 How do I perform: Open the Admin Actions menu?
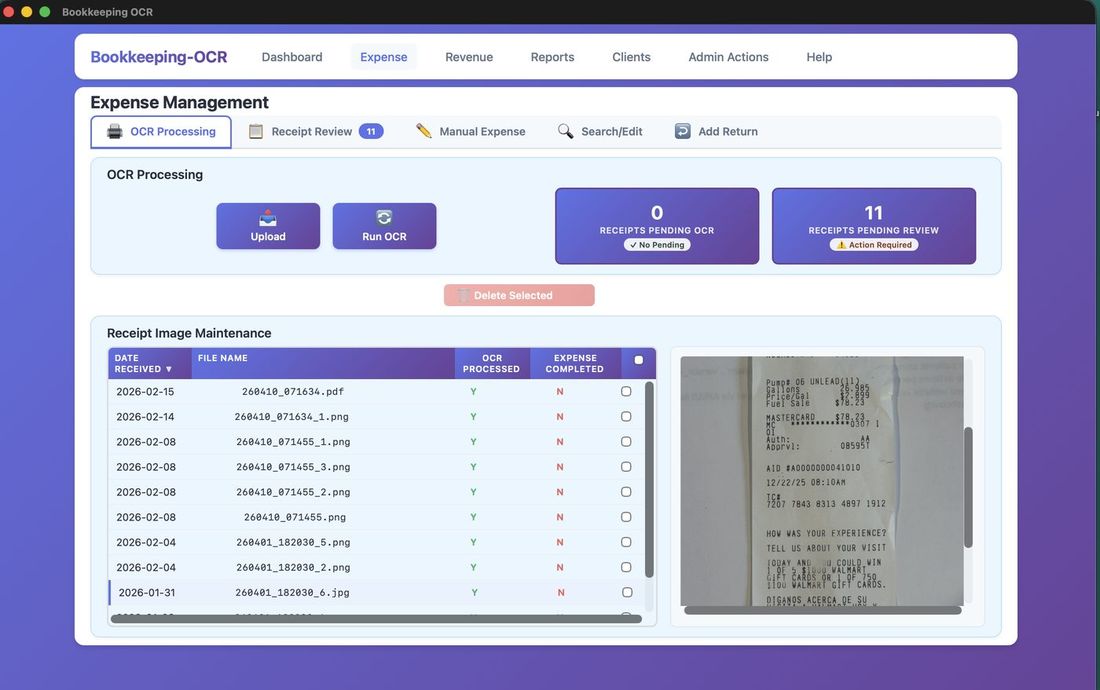pos(727,57)
